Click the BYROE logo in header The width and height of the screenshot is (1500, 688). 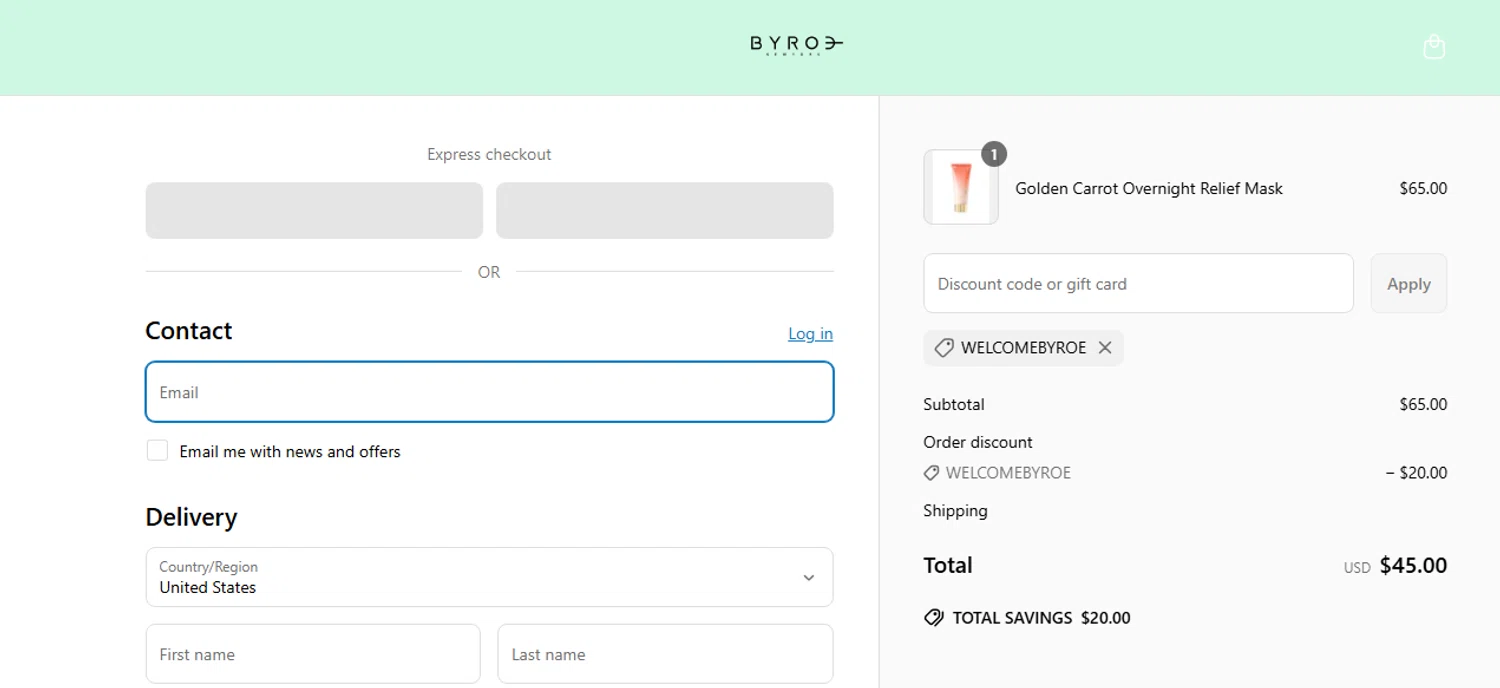pos(796,44)
